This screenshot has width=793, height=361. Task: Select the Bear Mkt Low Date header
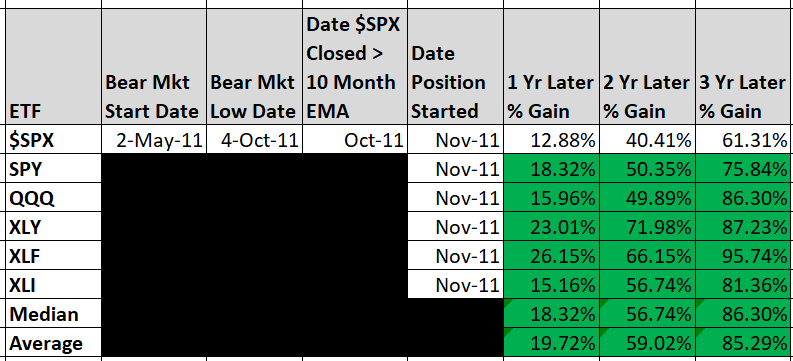[254, 66]
